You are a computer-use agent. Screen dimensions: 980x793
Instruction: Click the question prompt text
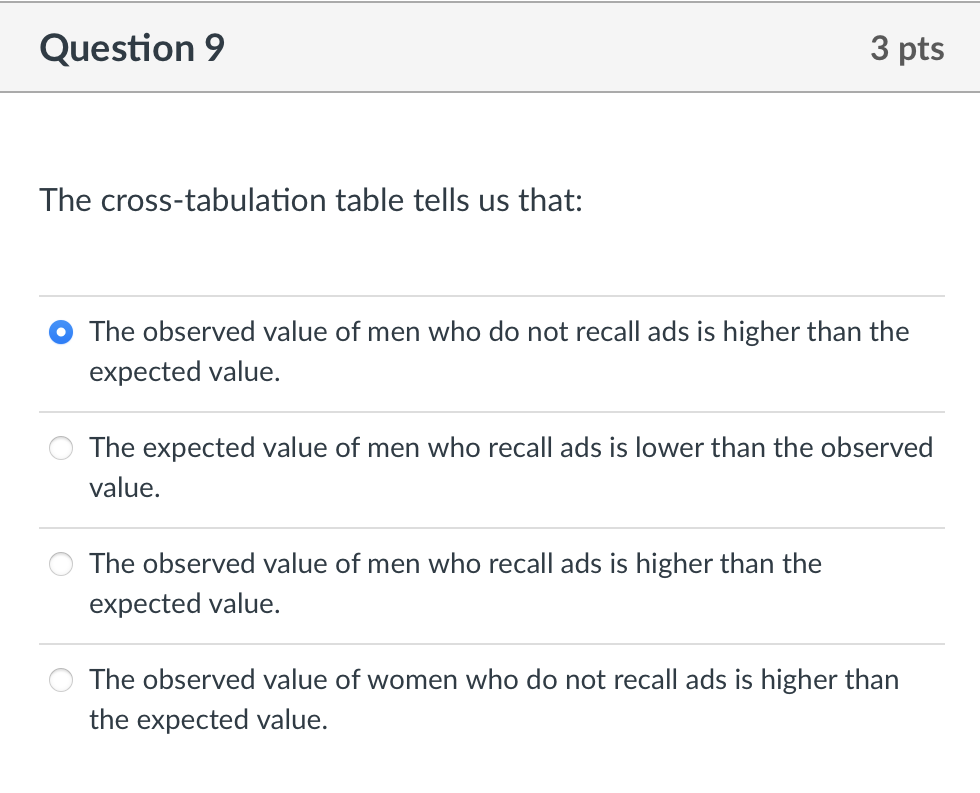pyautogui.click(x=311, y=200)
